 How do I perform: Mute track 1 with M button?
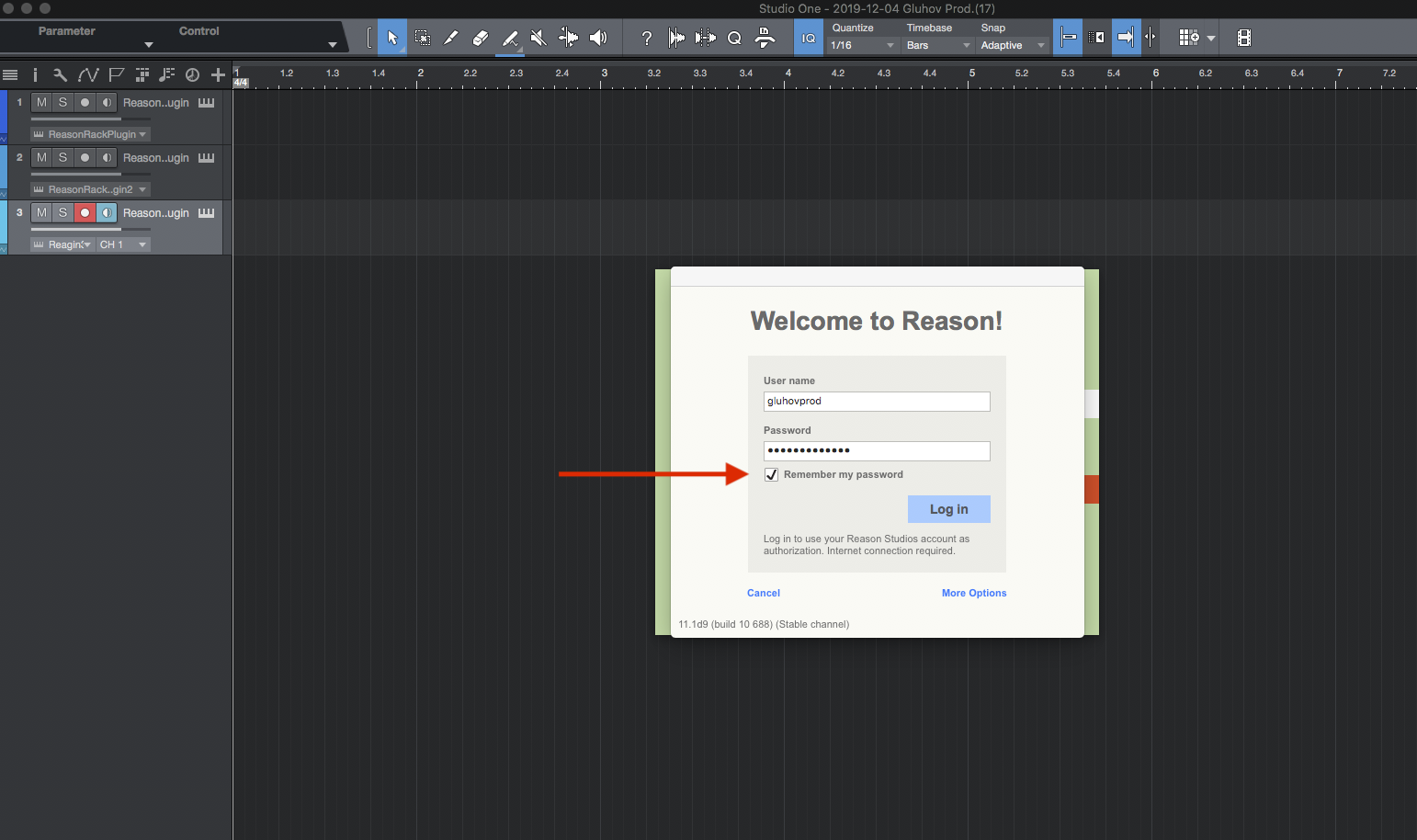pyautogui.click(x=41, y=103)
